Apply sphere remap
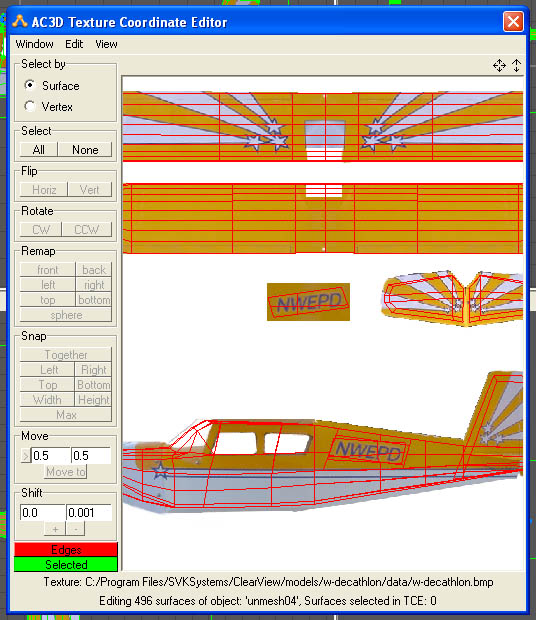Image resolution: width=536 pixels, height=620 pixels. pos(66,315)
